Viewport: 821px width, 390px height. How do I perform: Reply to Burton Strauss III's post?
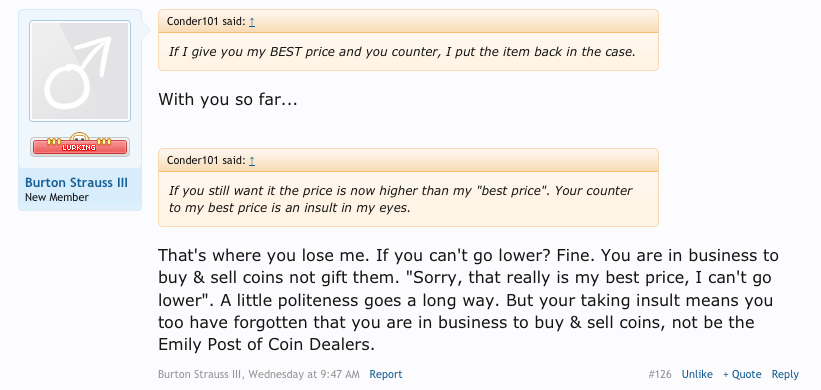[x=785, y=374]
